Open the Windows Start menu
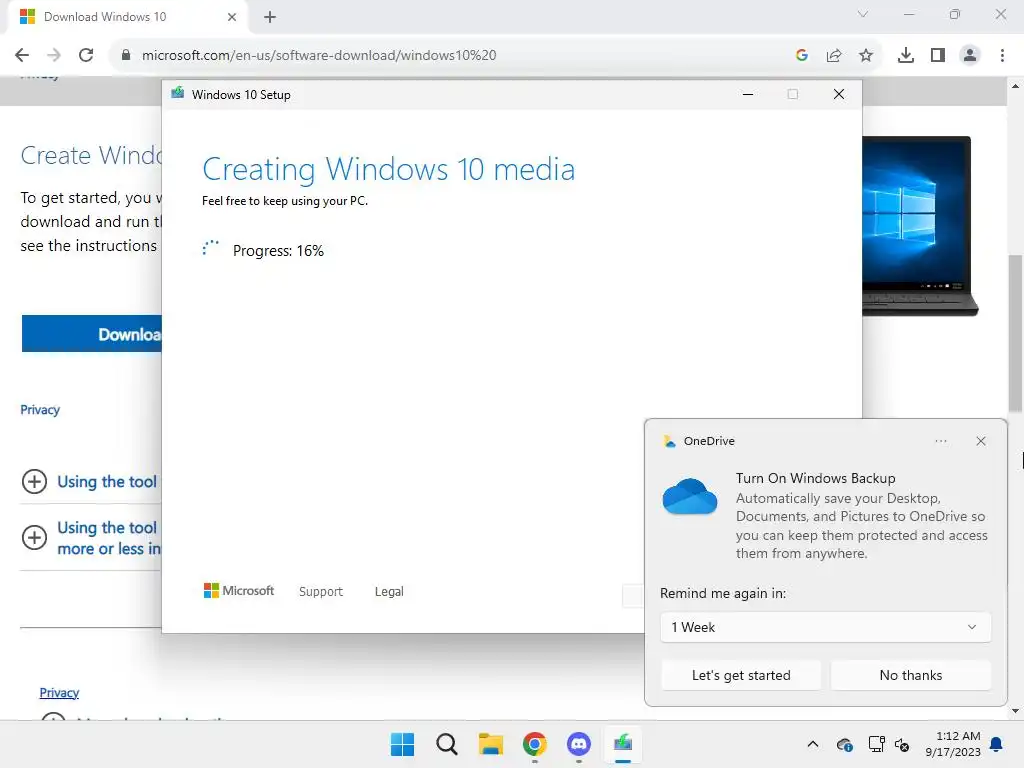The height and width of the screenshot is (768, 1024). tap(402, 744)
